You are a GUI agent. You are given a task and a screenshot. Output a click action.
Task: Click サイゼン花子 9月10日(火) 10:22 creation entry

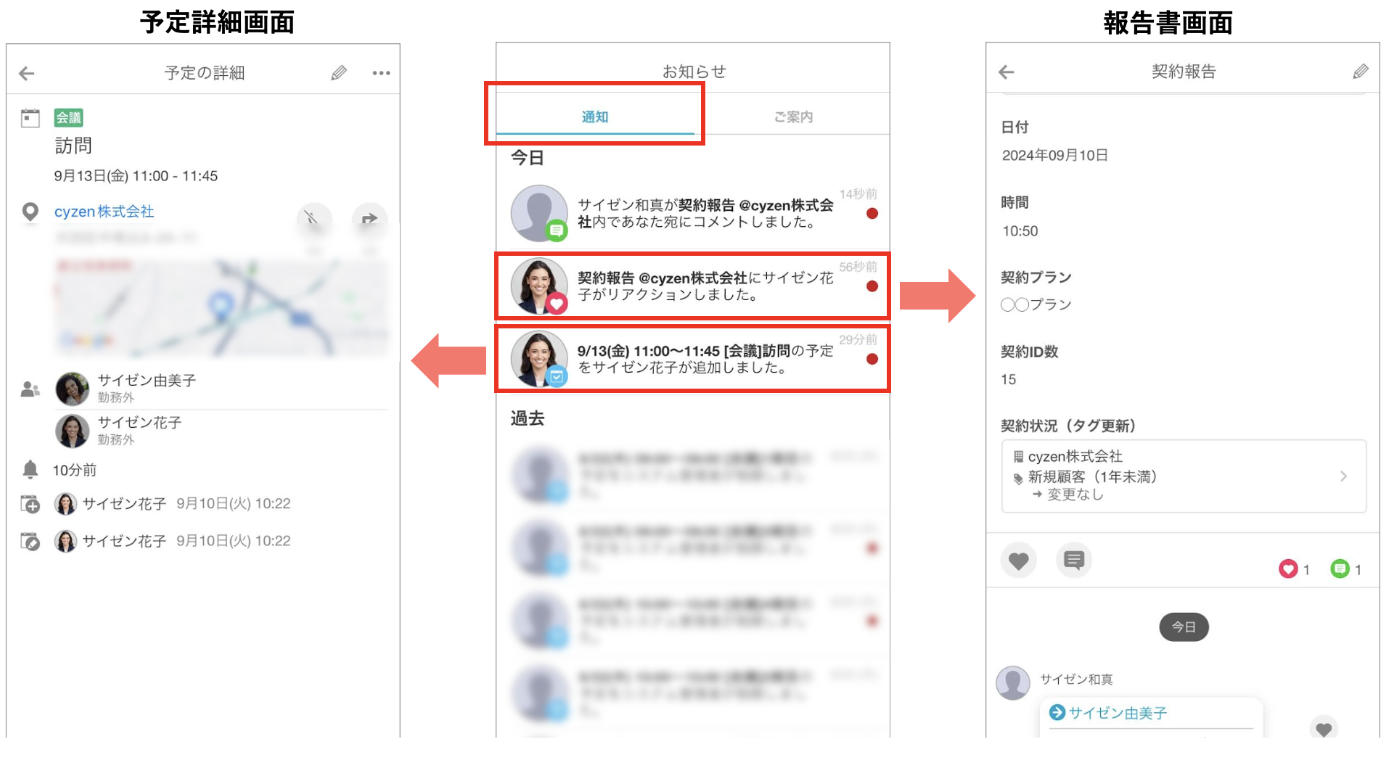[x=172, y=504]
